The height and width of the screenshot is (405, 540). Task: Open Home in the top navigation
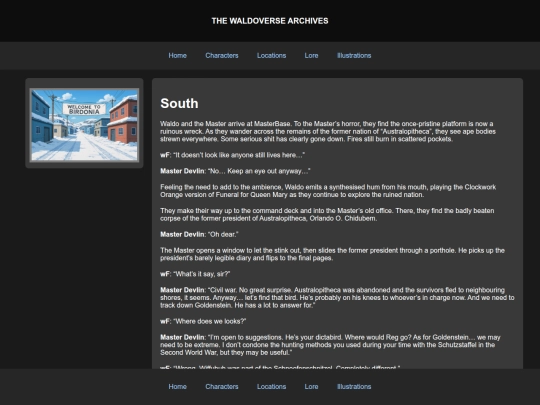(x=177, y=55)
